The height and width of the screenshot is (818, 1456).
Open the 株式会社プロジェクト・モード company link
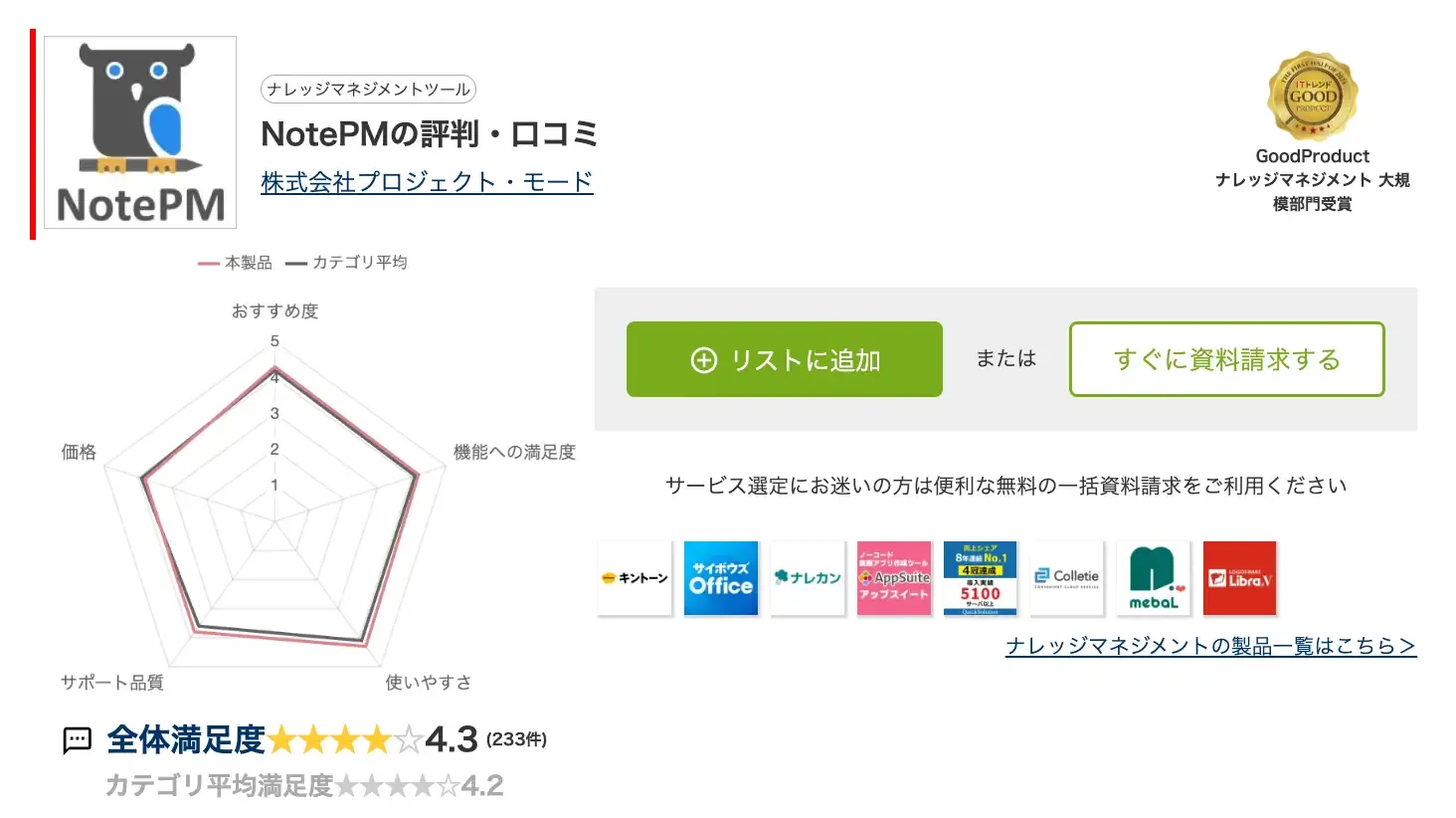click(426, 180)
